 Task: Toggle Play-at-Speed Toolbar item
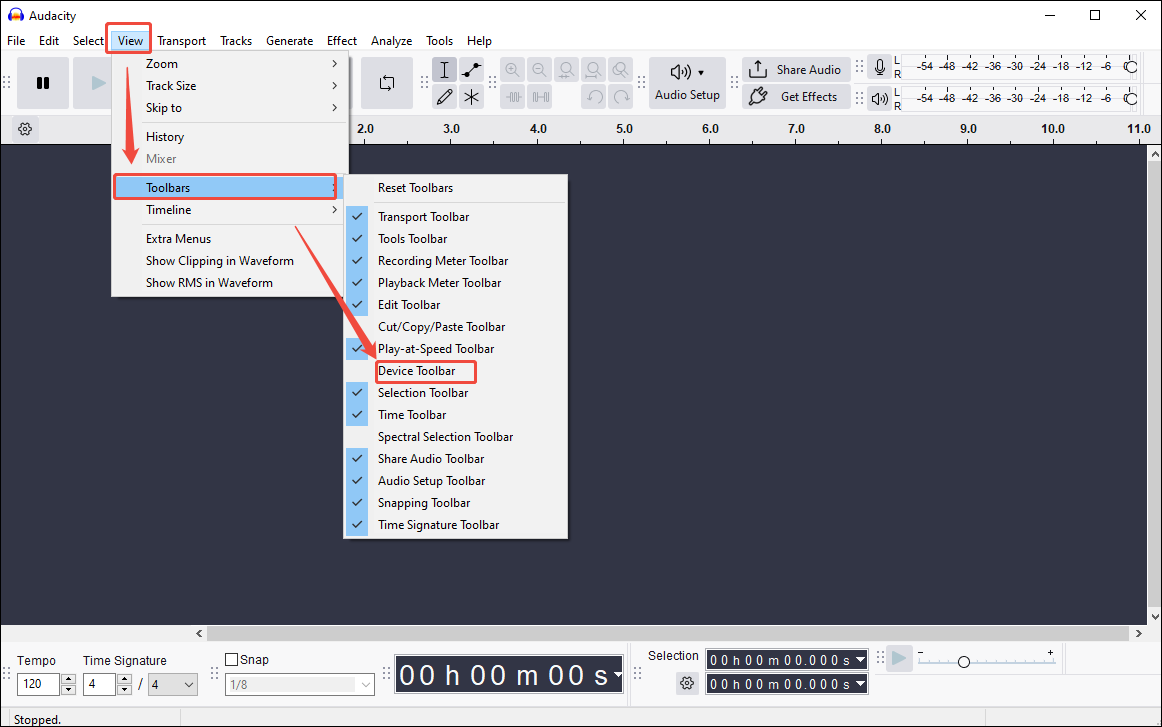456,348
